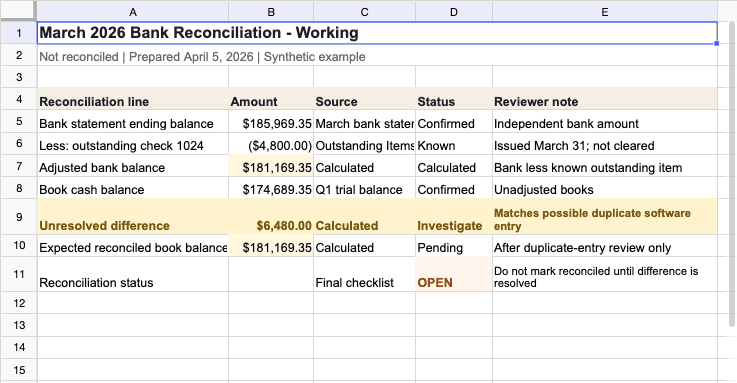737x383 pixels.
Task: Click the 'Confirmed' status in book cash row
Action: pyautogui.click(x=454, y=188)
